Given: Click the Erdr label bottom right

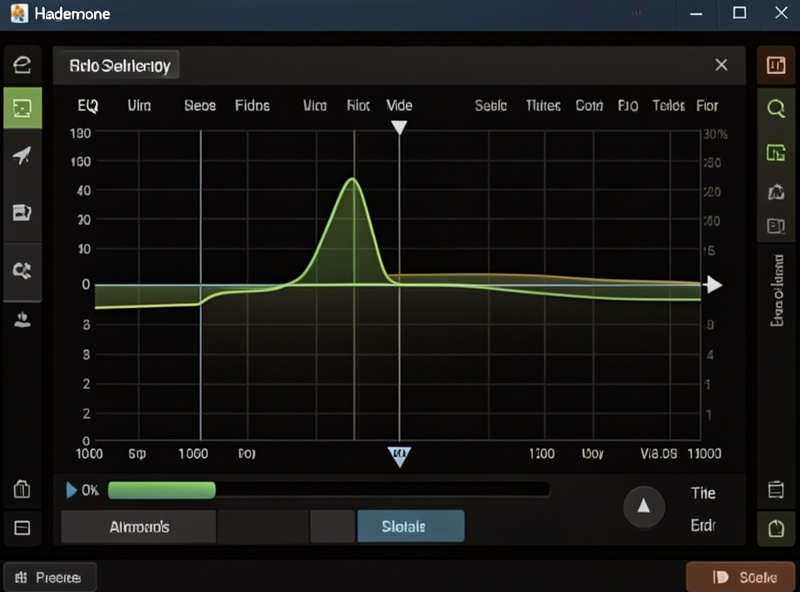Looking at the screenshot, I should pos(703,525).
